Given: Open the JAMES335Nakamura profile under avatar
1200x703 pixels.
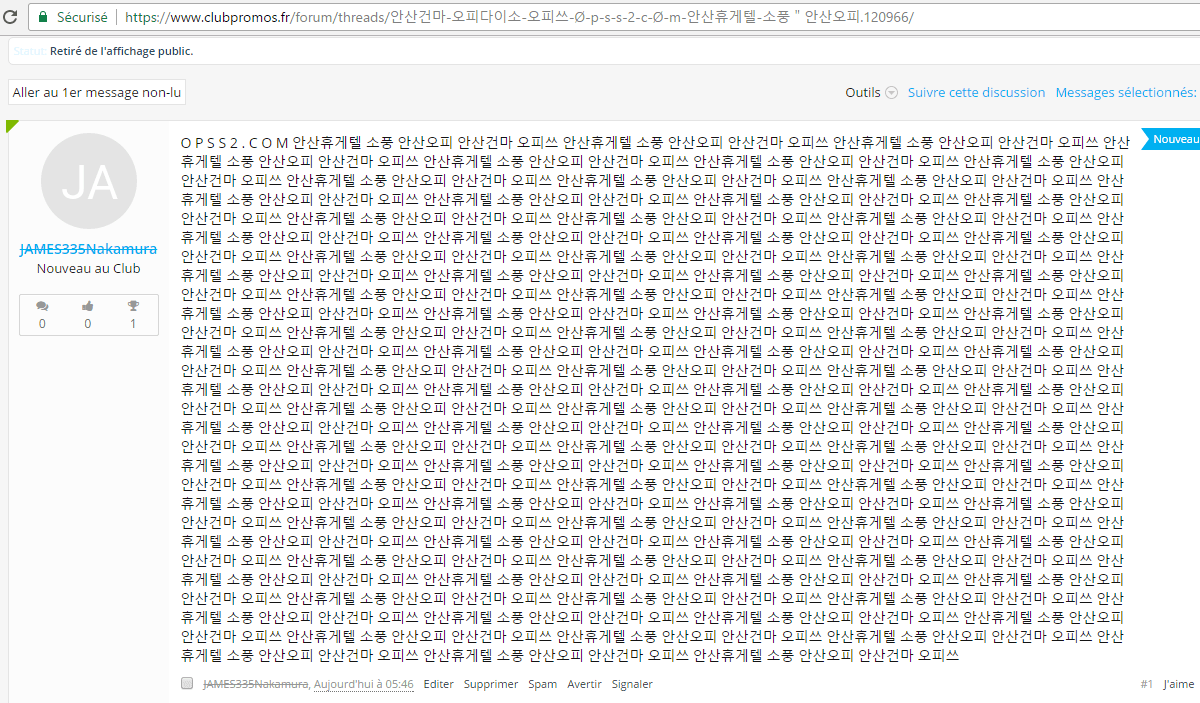Looking at the screenshot, I should pyautogui.click(x=88, y=249).
